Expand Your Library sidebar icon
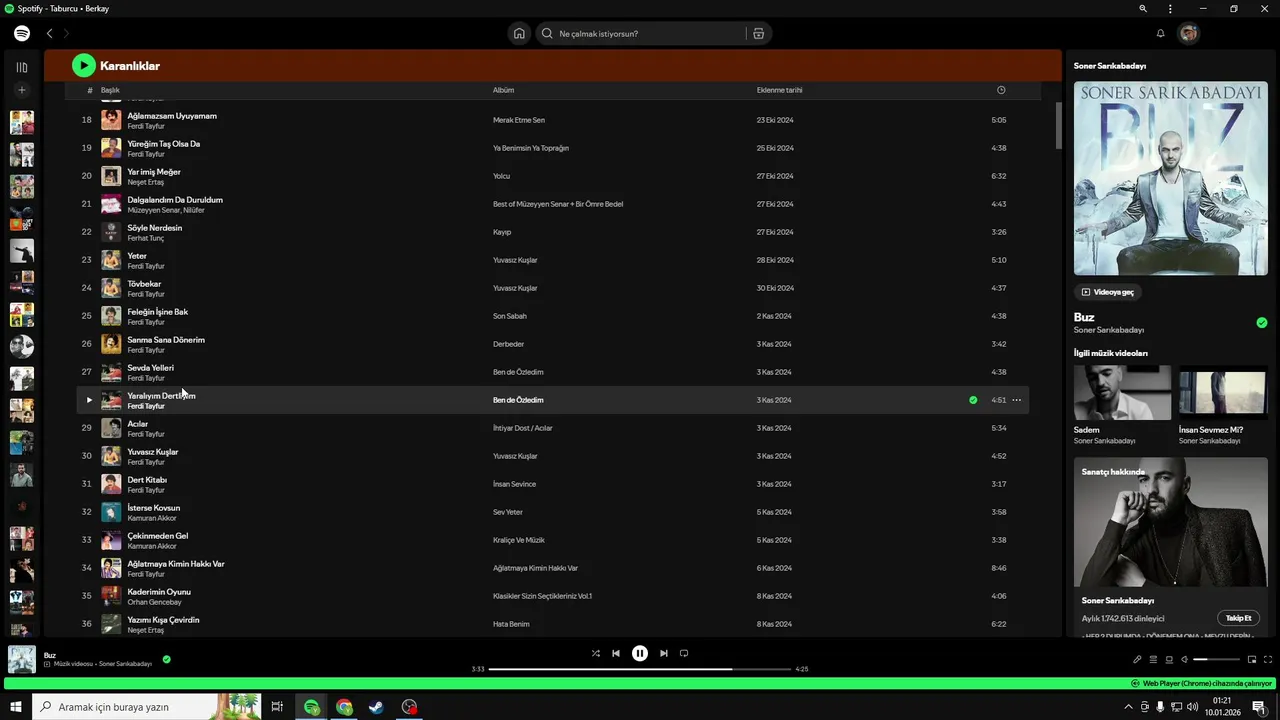Viewport: 1280px width, 720px height. pos(22,67)
